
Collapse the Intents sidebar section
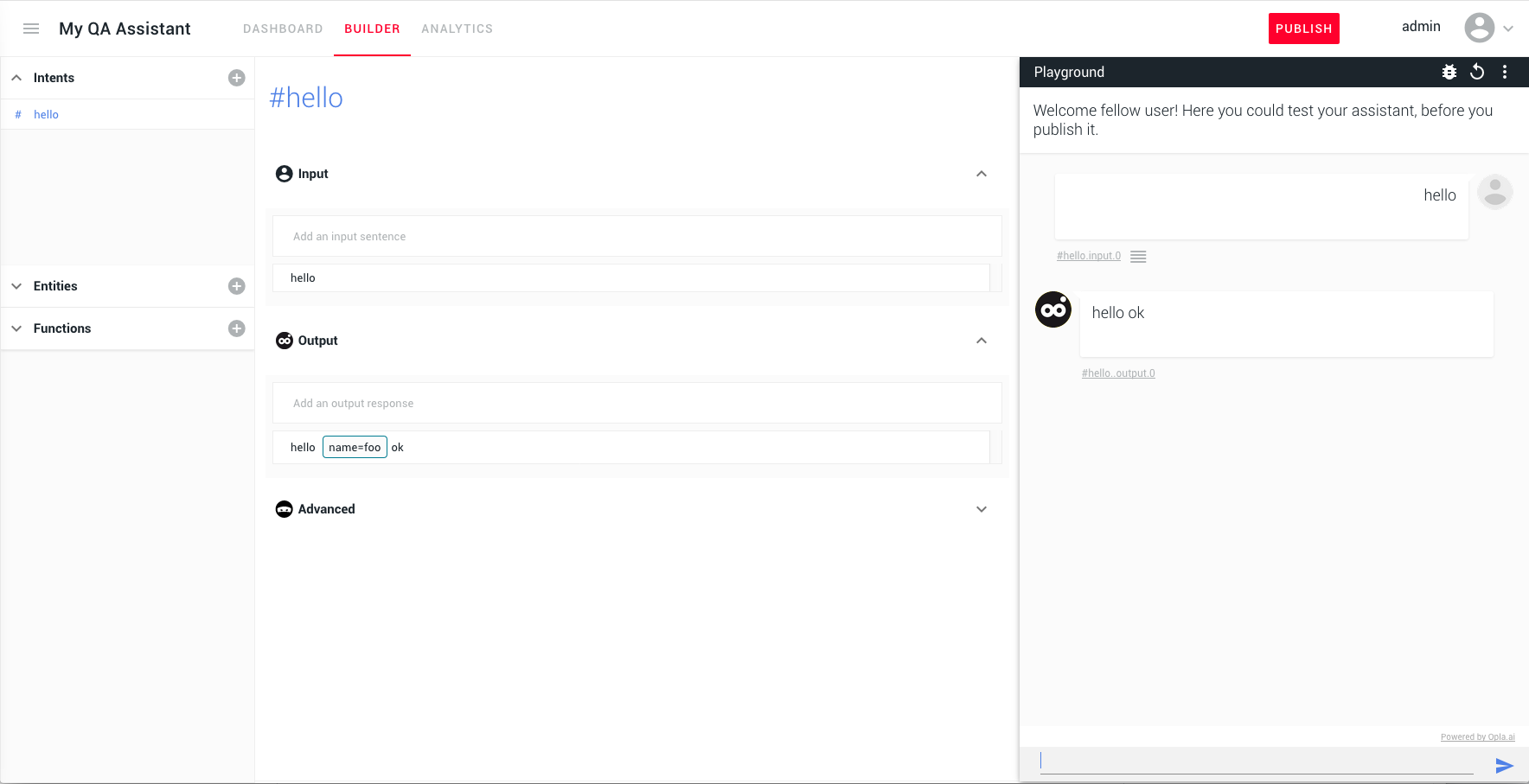click(x=16, y=78)
